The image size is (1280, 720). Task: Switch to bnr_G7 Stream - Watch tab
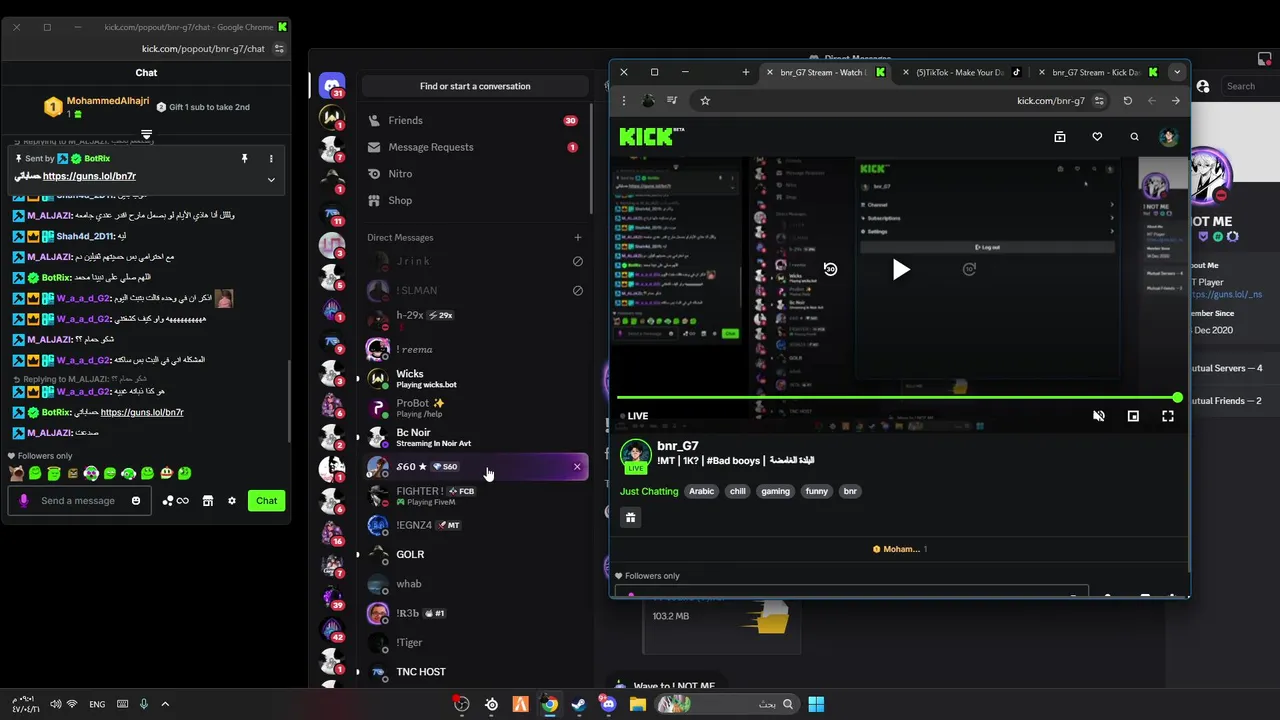827,72
